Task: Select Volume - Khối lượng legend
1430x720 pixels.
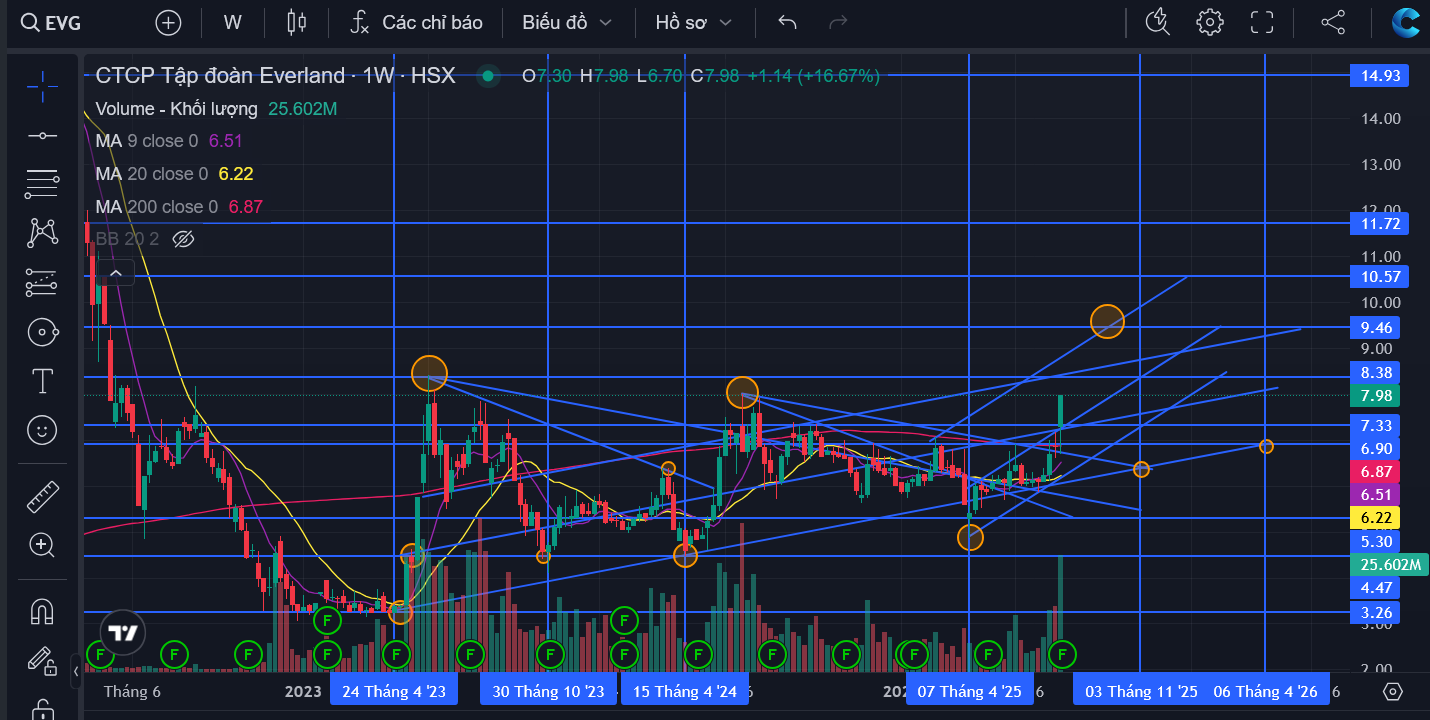Action: [176, 109]
